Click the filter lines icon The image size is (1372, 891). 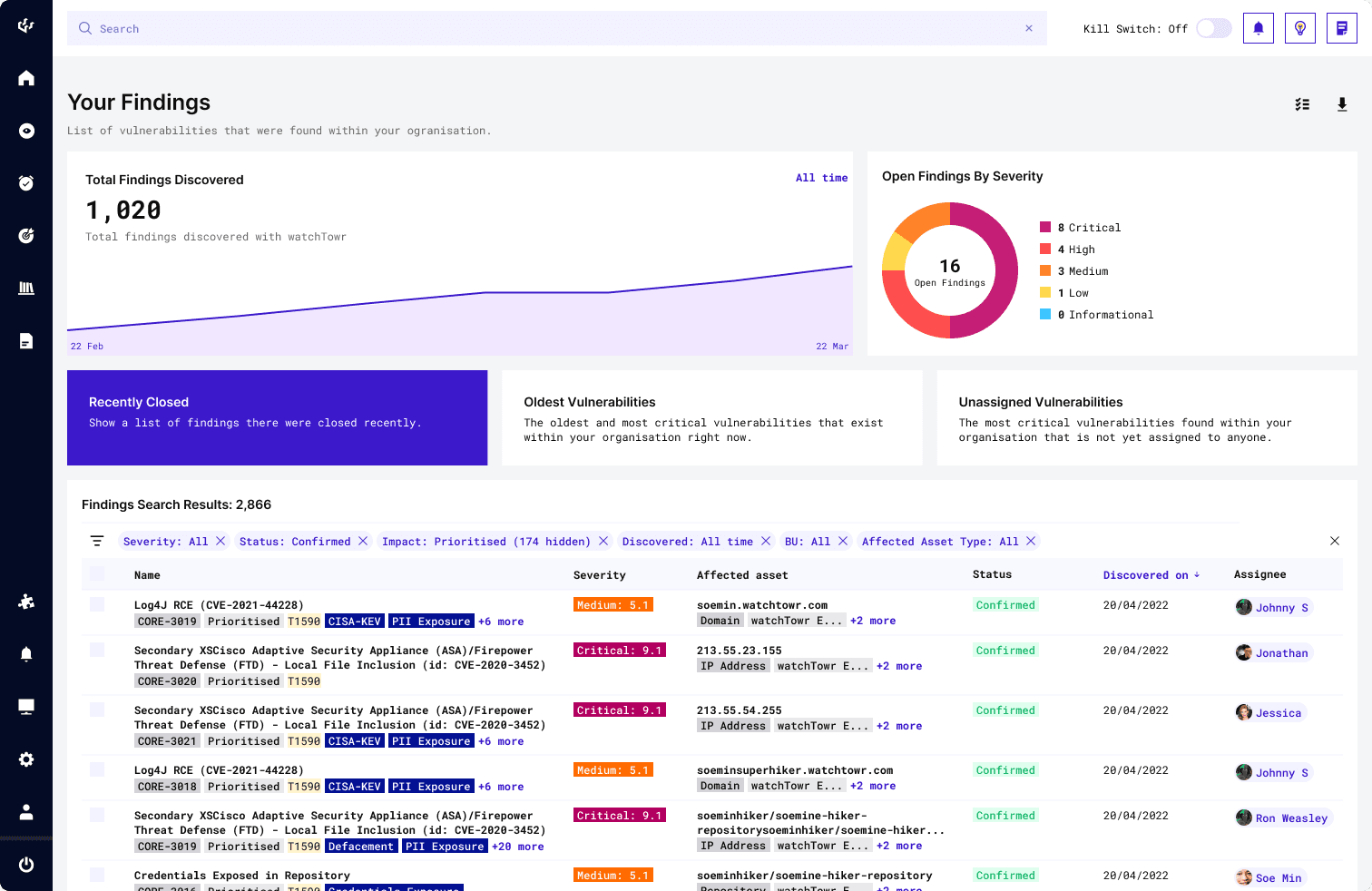[97, 541]
